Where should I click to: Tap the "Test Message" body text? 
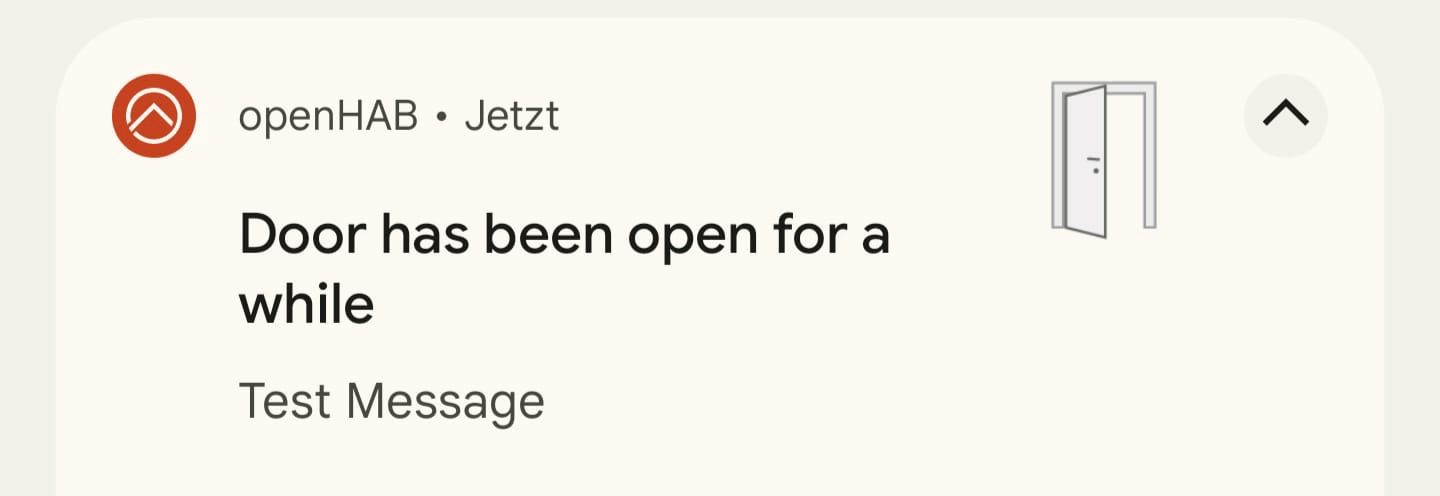tap(391, 402)
